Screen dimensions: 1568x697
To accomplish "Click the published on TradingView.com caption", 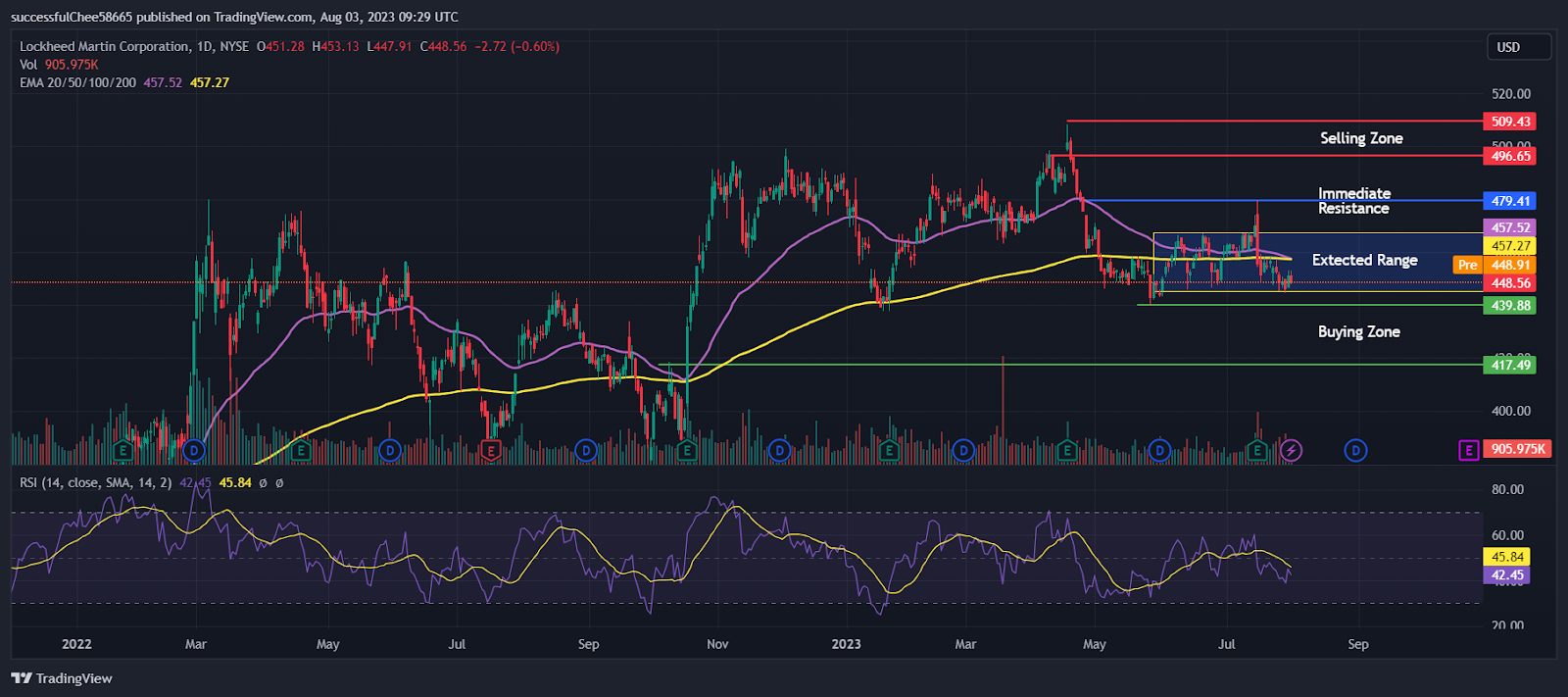I will [234, 17].
